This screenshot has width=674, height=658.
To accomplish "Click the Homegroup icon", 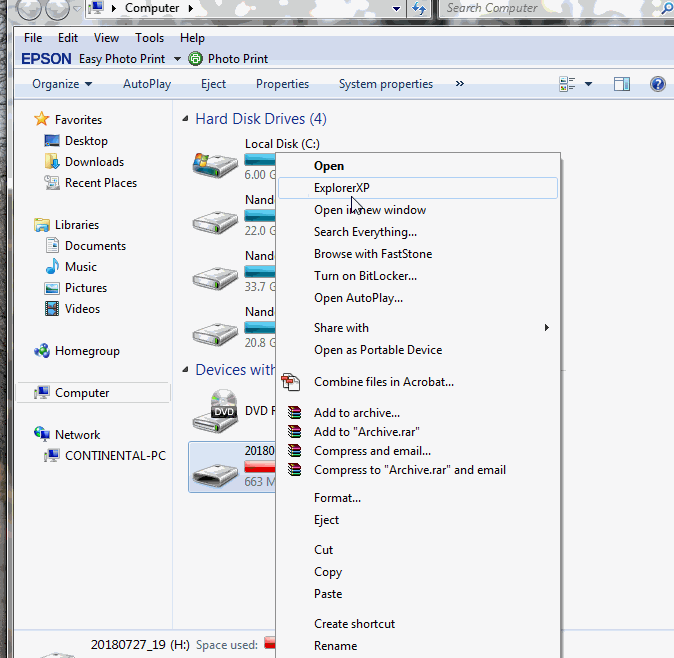I will (x=42, y=351).
